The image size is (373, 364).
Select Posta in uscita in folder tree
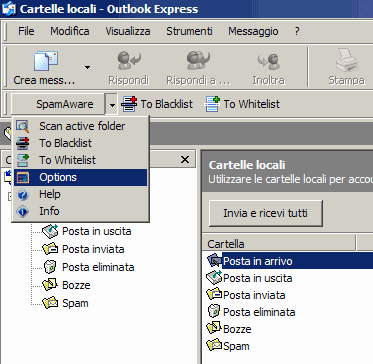click(97, 231)
